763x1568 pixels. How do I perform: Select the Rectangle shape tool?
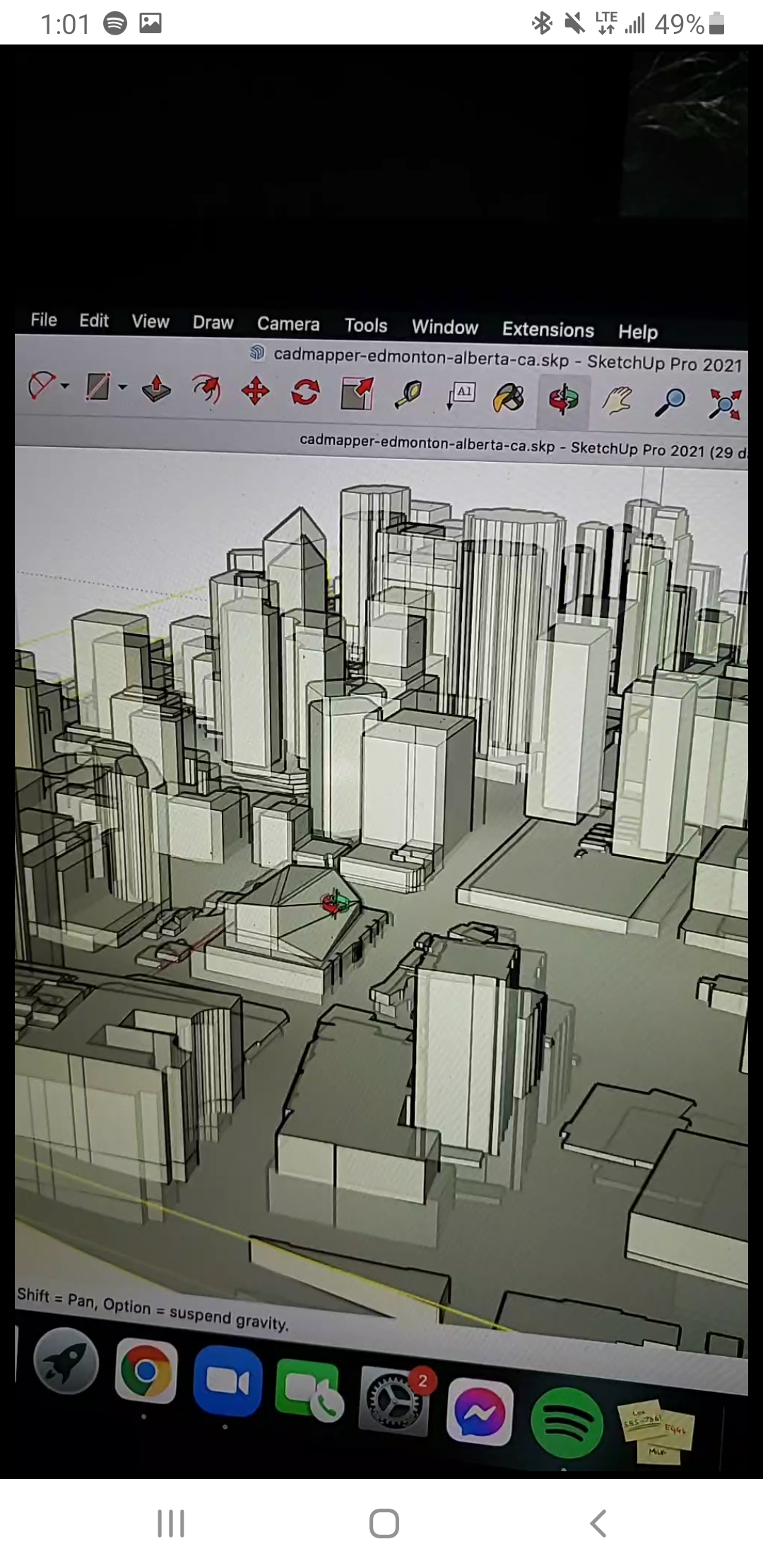pyautogui.click(x=97, y=387)
